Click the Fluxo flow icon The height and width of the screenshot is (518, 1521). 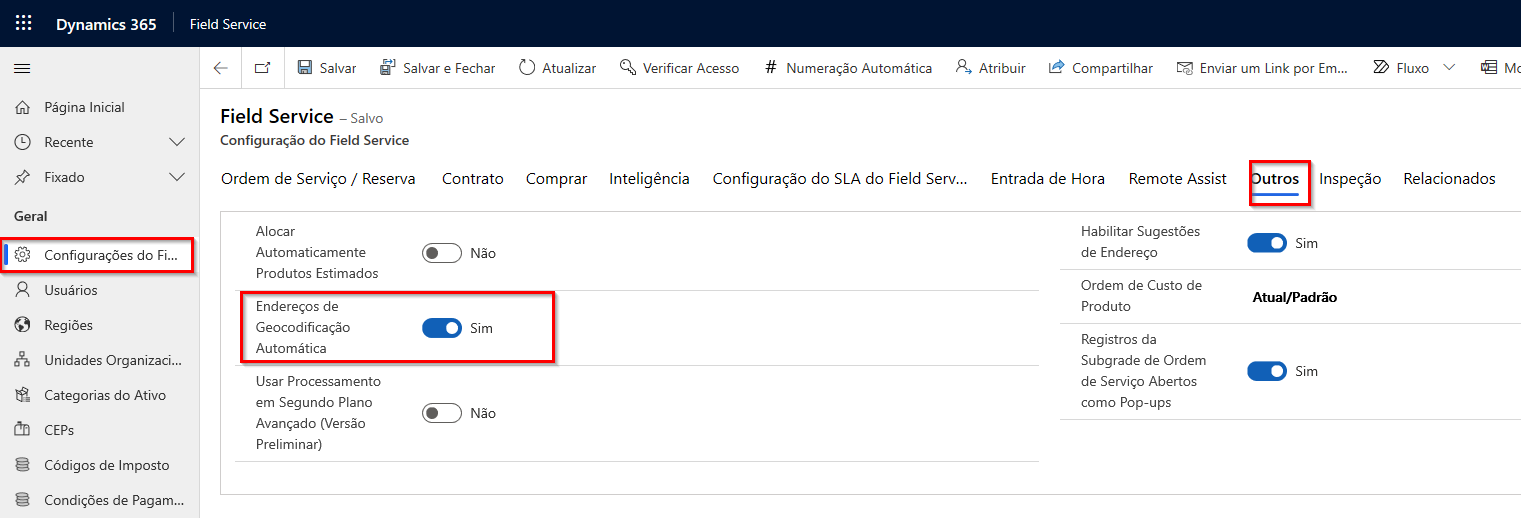click(x=1381, y=68)
